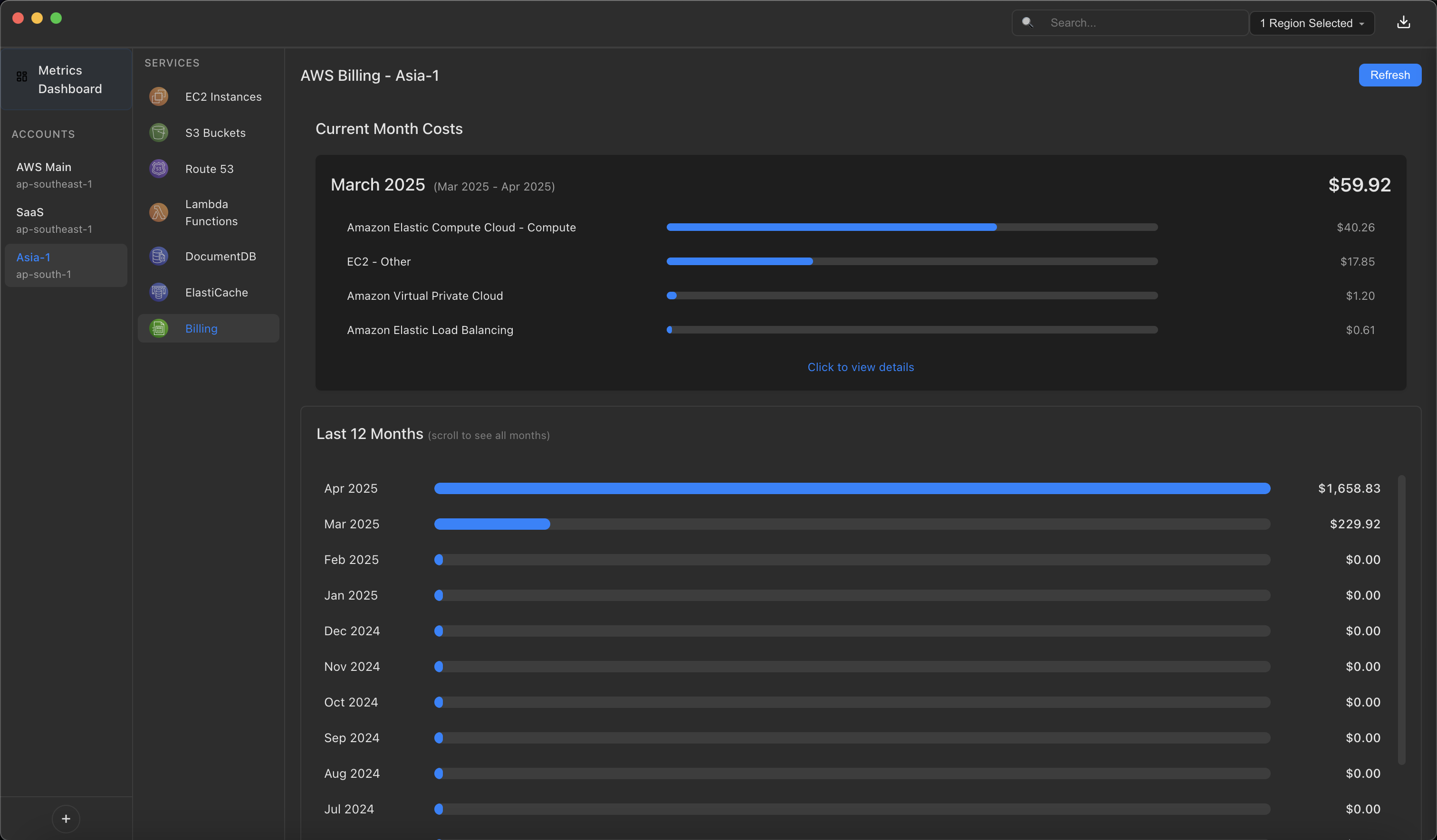The width and height of the screenshot is (1437, 840).
Task: Click the $59.92 total amount
Action: 1359,184
